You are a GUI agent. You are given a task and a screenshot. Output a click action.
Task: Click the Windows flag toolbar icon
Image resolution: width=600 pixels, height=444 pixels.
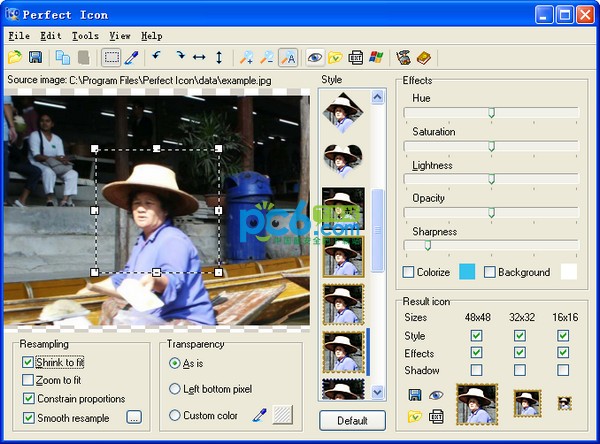click(376, 58)
